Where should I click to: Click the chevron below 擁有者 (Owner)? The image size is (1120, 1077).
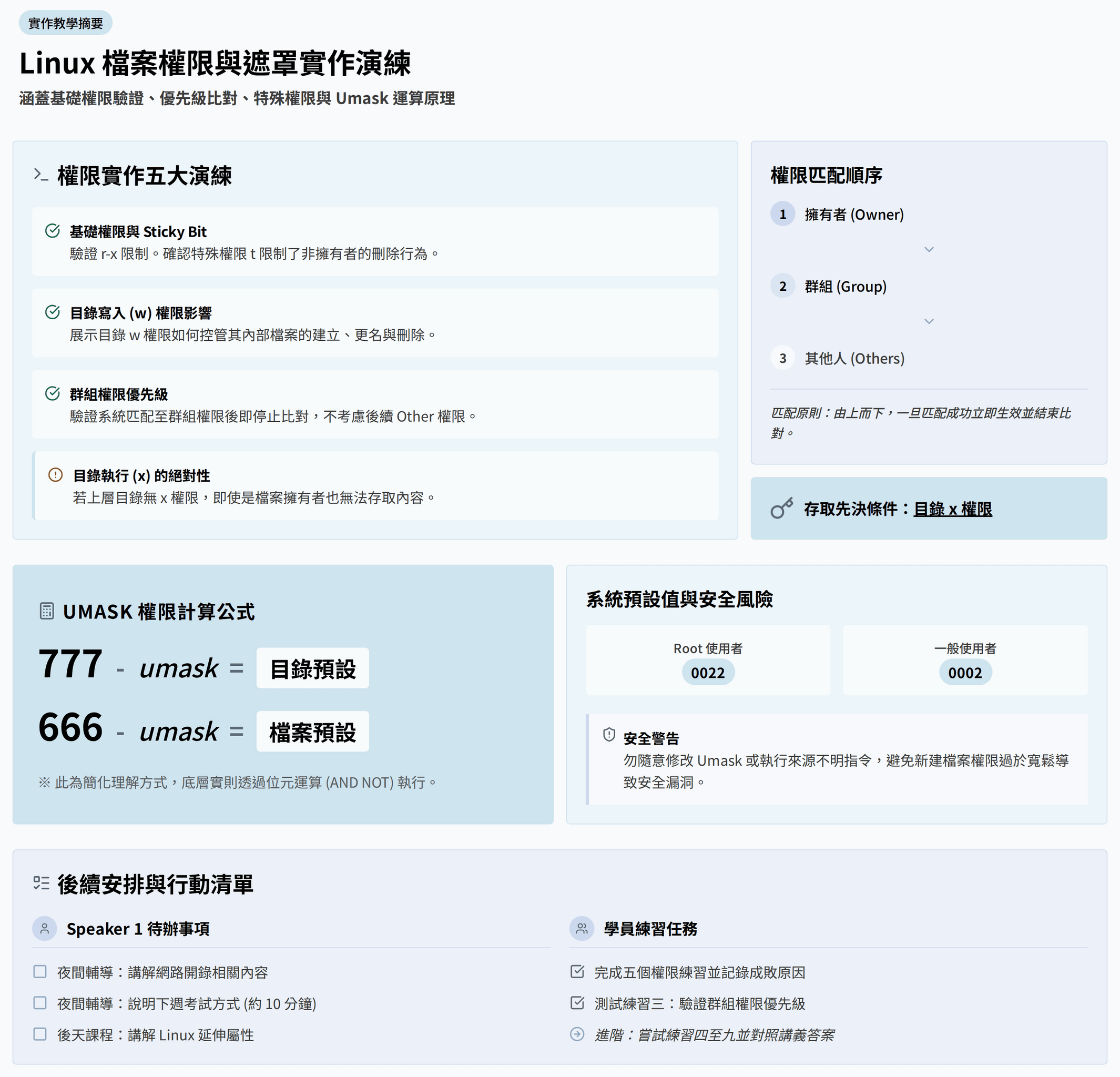pyautogui.click(x=929, y=250)
